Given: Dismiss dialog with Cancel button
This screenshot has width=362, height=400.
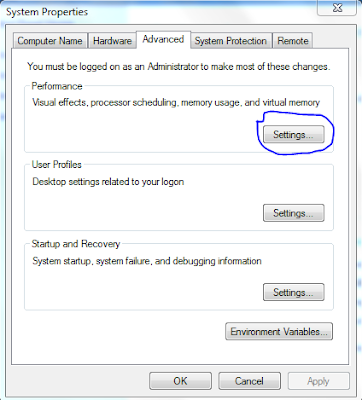Looking at the screenshot, I should point(249,381).
